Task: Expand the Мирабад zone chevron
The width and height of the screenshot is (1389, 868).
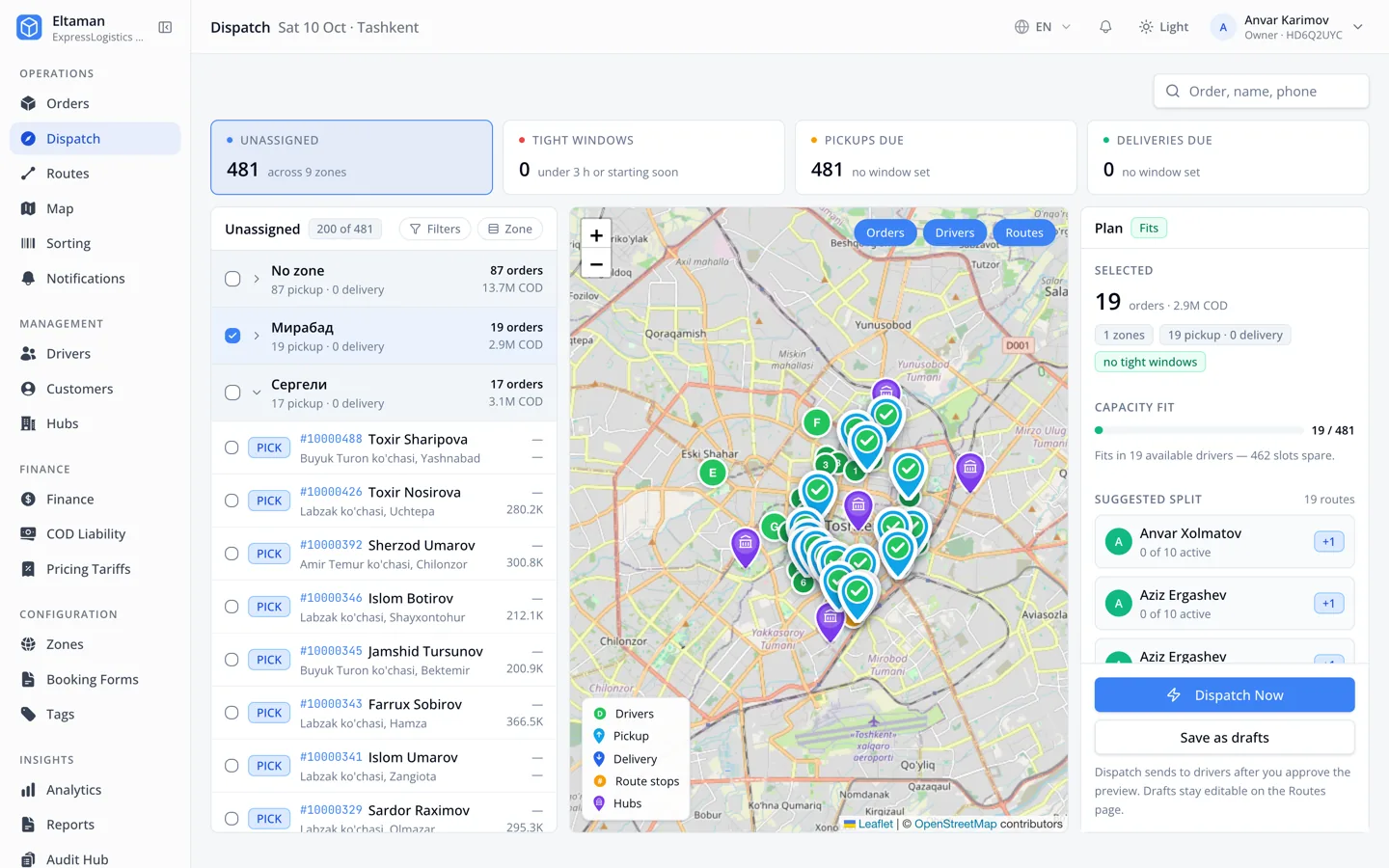Action: (x=257, y=336)
